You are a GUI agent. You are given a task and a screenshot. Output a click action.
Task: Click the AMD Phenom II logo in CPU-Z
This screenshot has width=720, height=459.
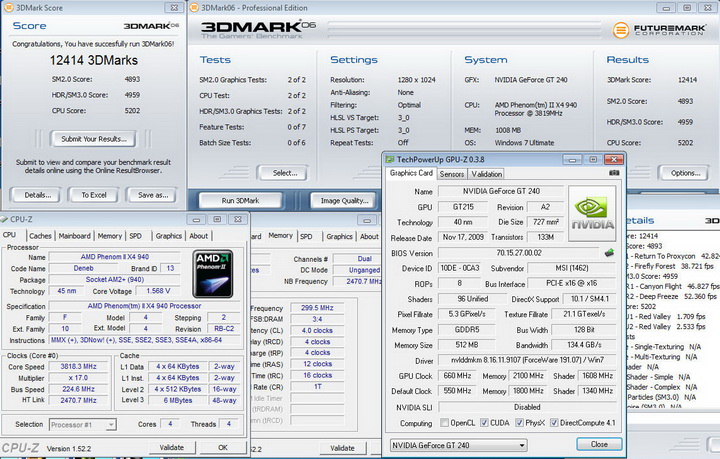(x=213, y=274)
